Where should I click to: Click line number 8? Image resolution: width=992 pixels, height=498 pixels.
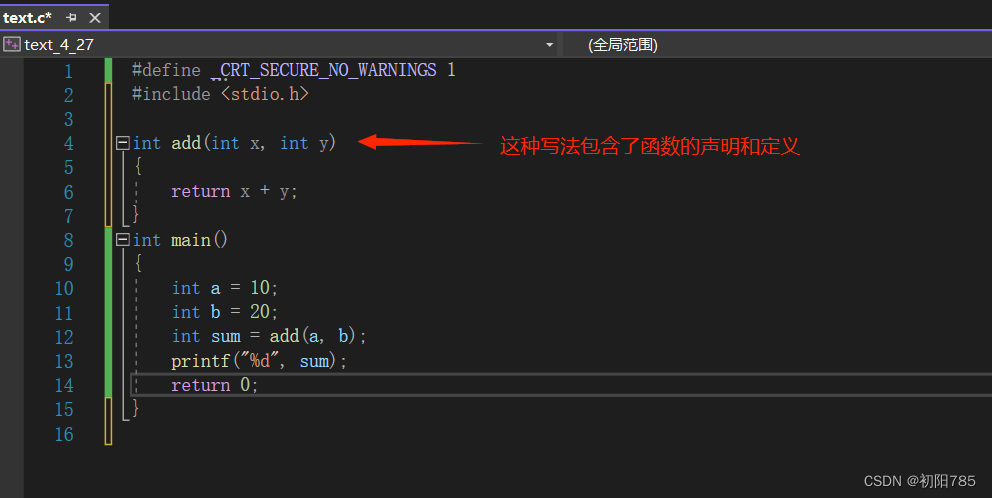pyautogui.click(x=68, y=240)
